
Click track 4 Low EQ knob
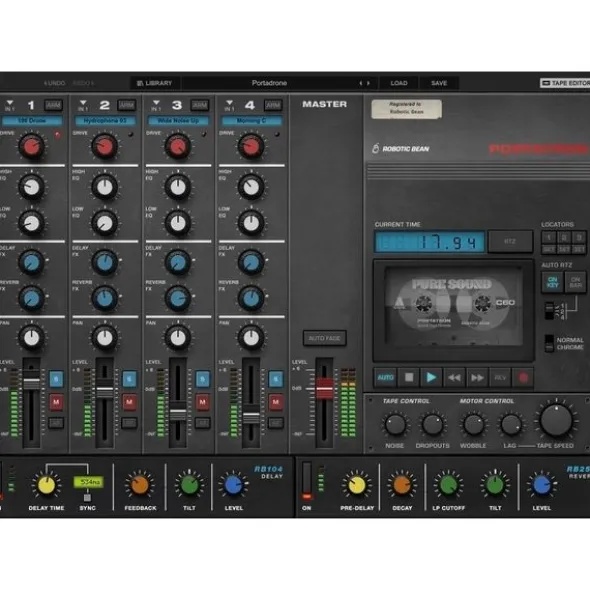(251, 223)
